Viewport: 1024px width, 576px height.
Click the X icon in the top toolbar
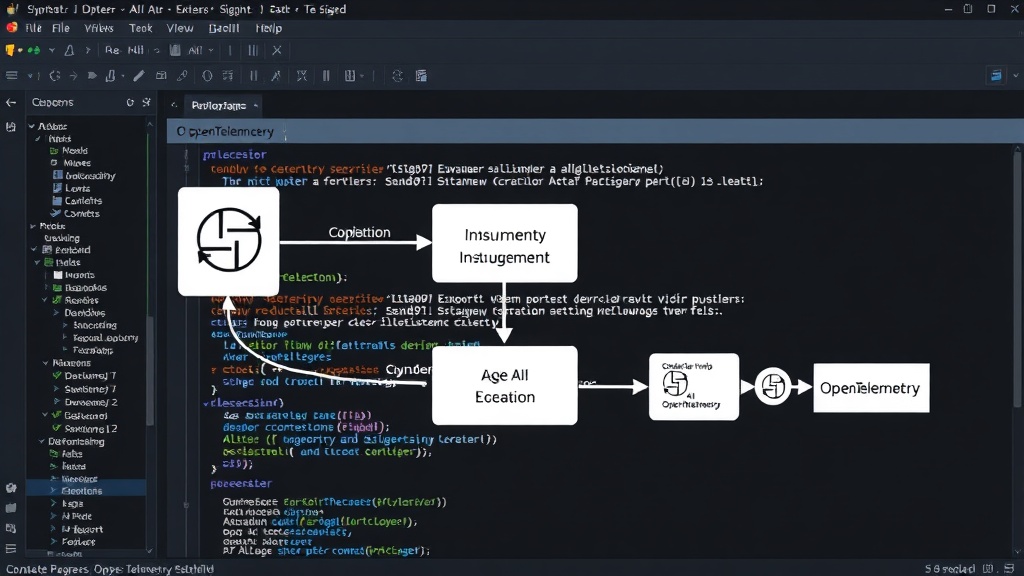(277, 50)
